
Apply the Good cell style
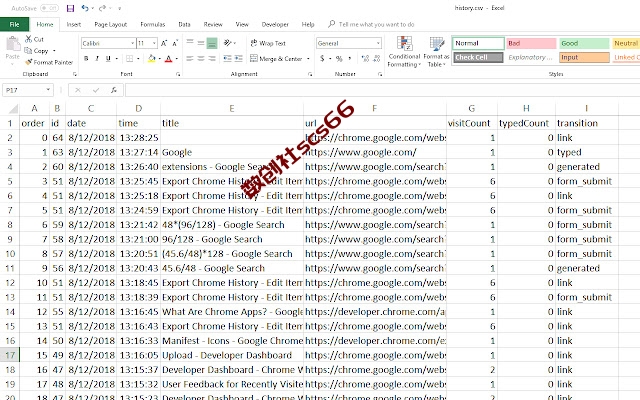click(x=584, y=43)
